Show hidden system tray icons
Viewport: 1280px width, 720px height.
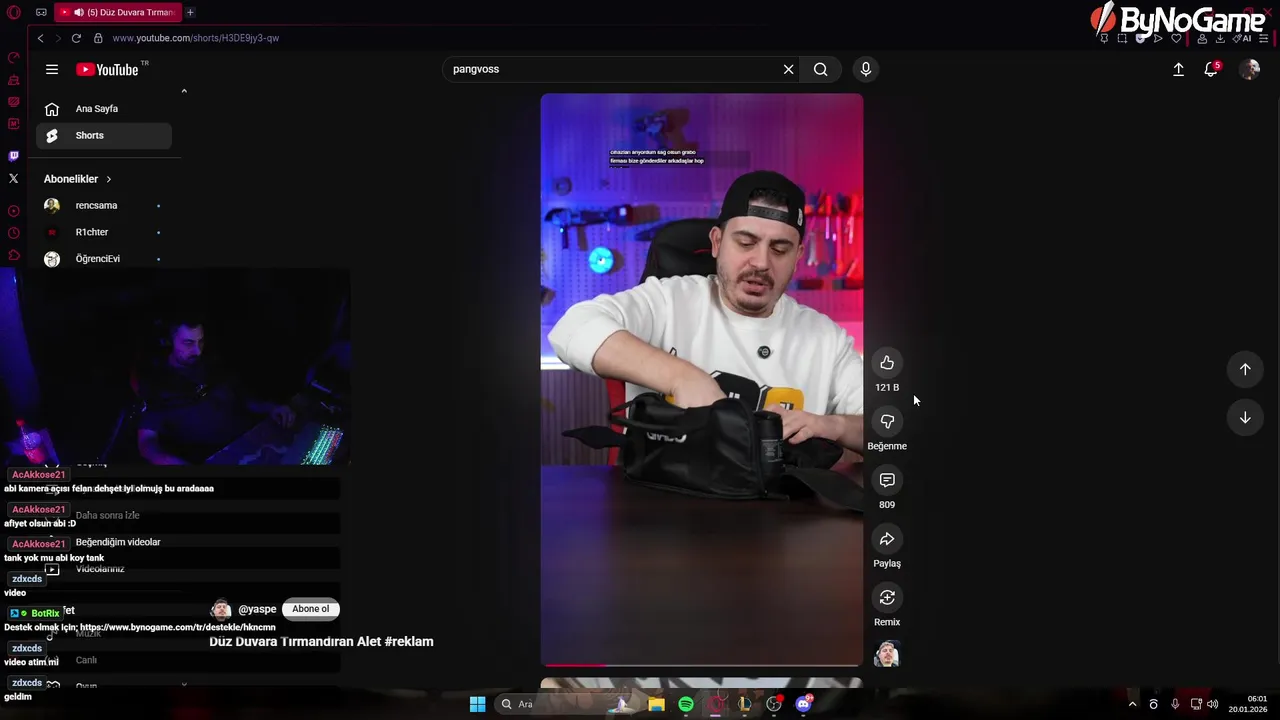click(x=1132, y=704)
